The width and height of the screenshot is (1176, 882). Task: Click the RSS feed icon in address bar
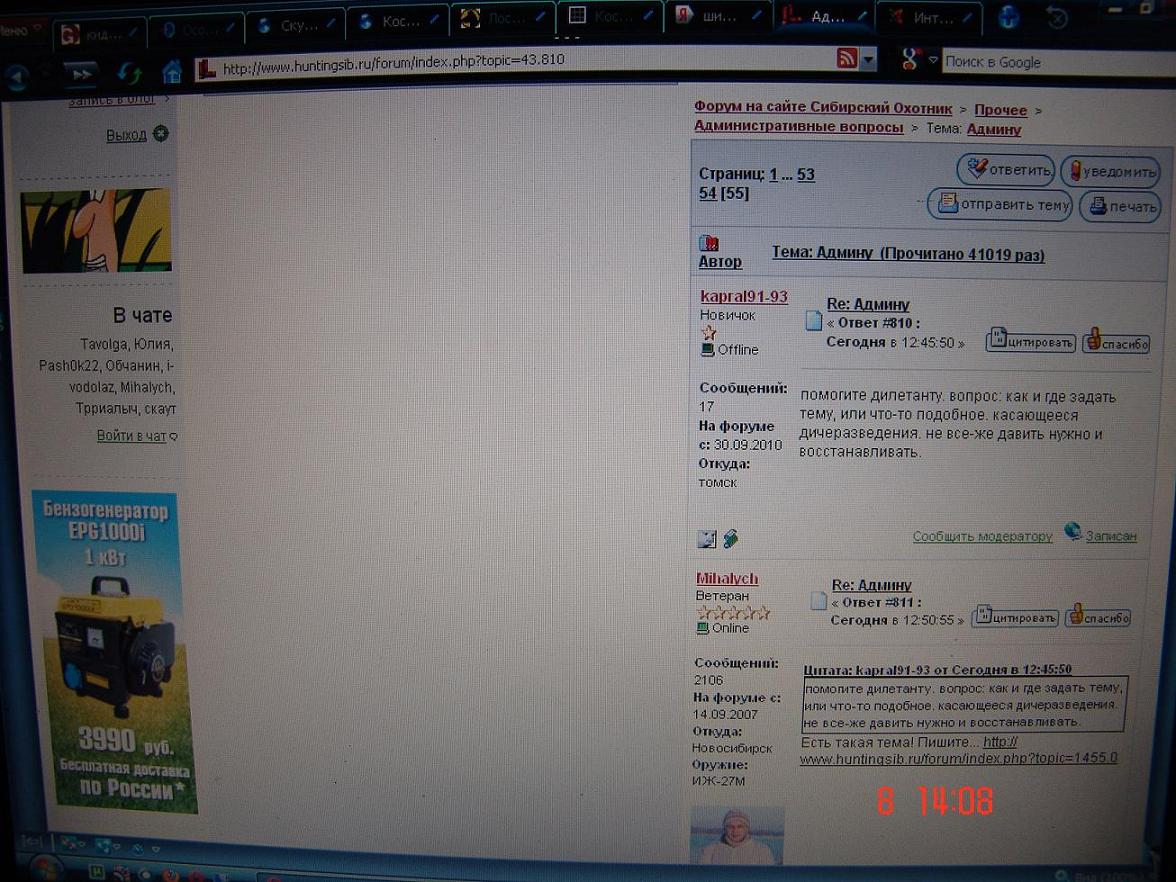click(x=847, y=59)
